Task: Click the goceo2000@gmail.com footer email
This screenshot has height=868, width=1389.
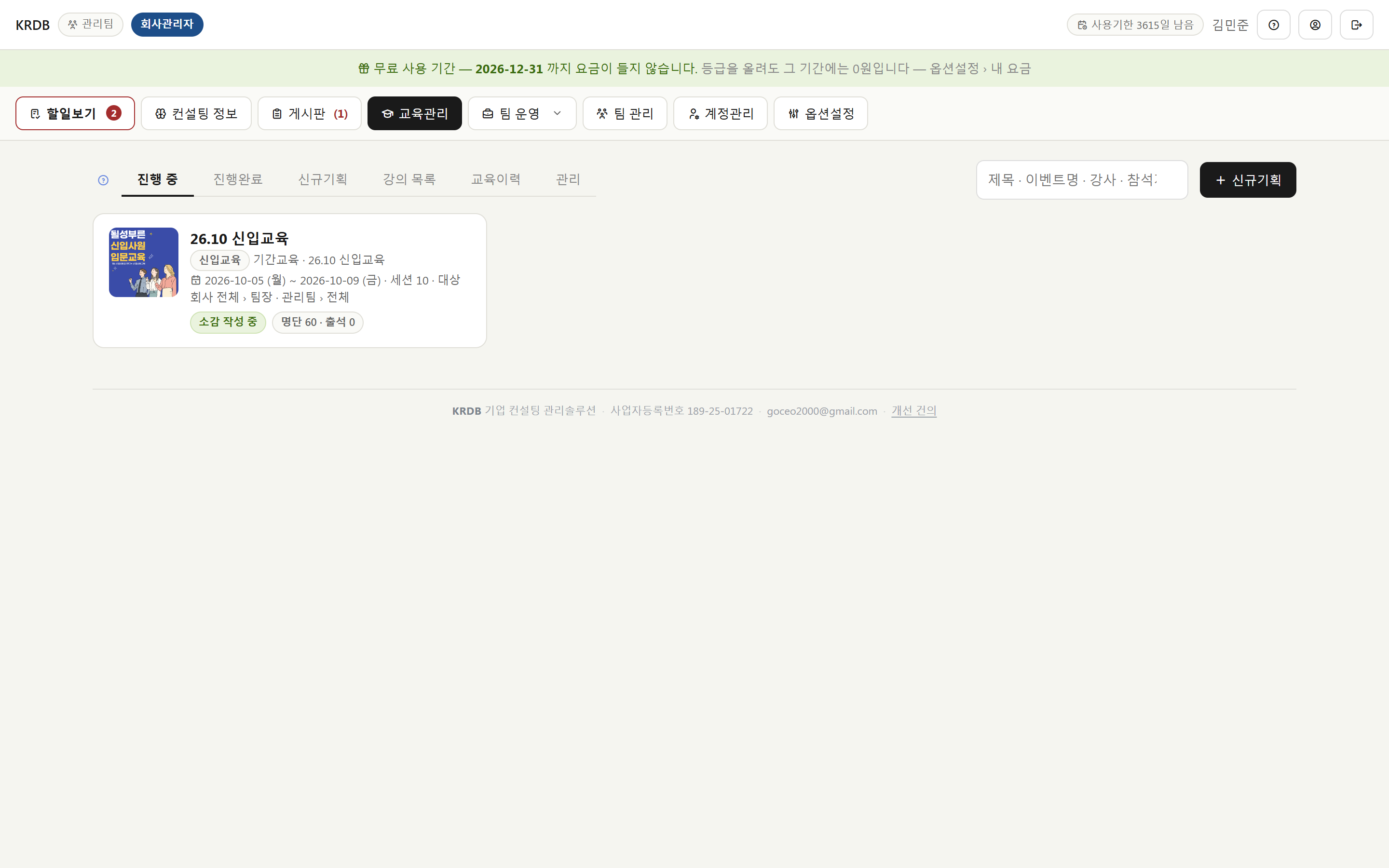Action: point(822,411)
